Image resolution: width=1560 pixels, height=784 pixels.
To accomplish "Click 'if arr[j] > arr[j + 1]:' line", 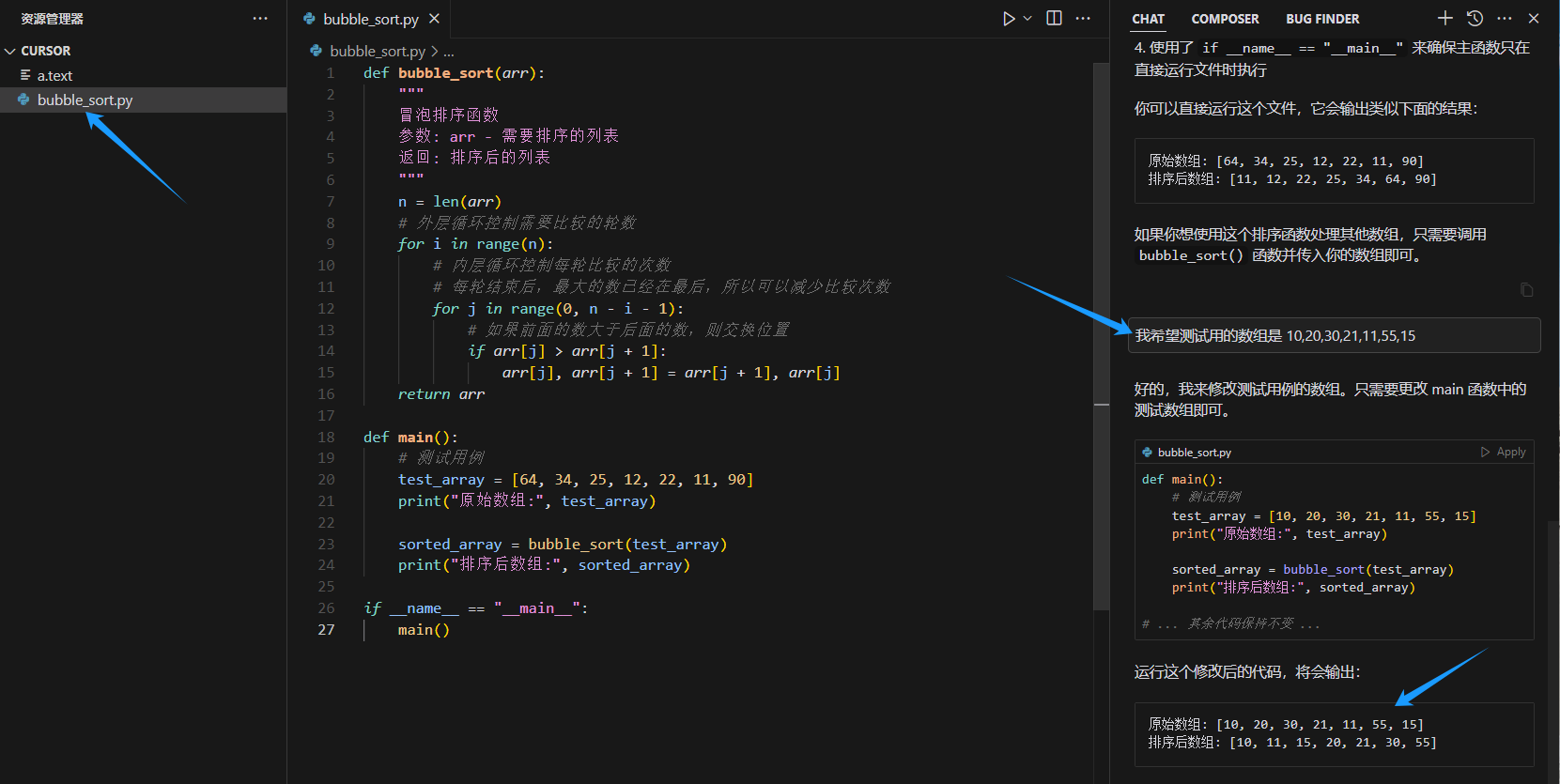I will (566, 351).
